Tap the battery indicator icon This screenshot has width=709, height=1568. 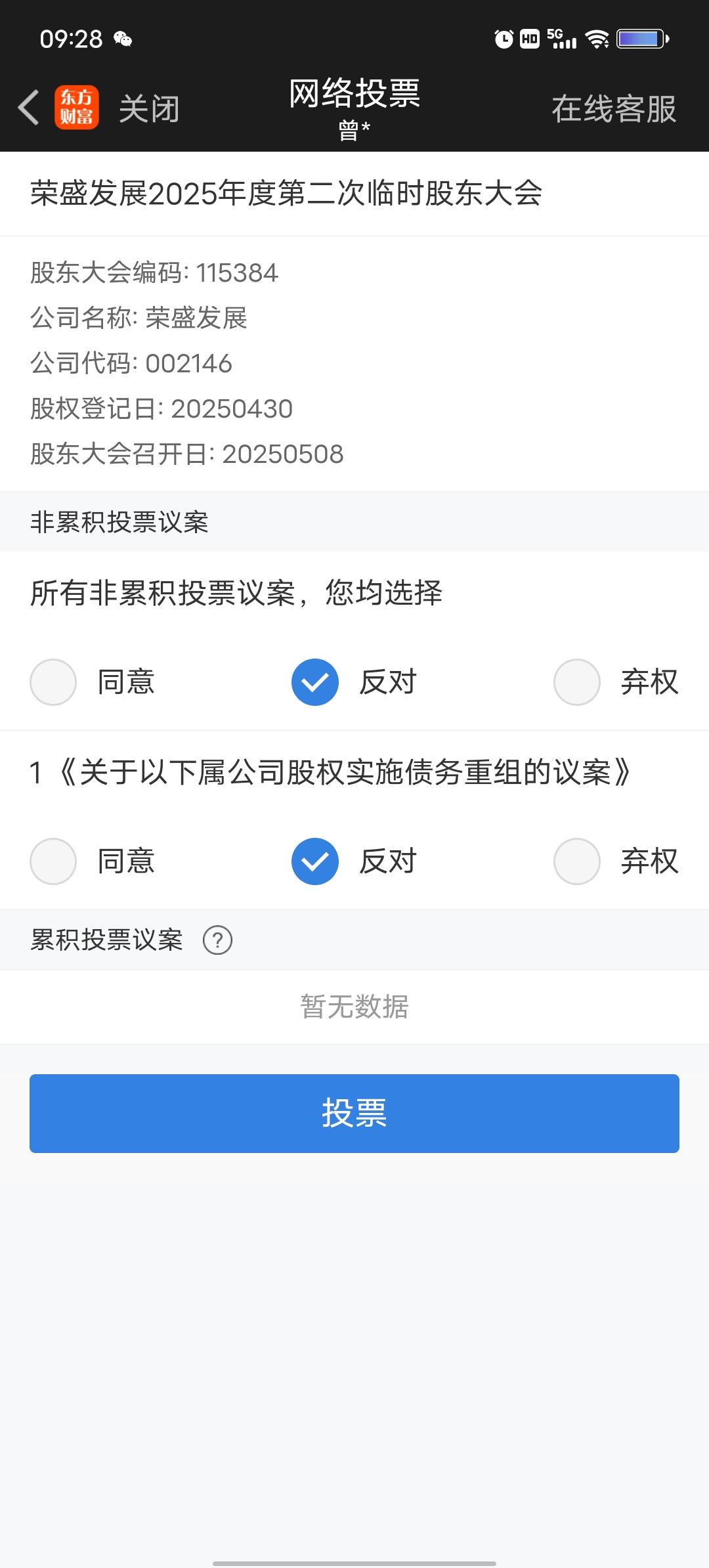tap(643, 39)
